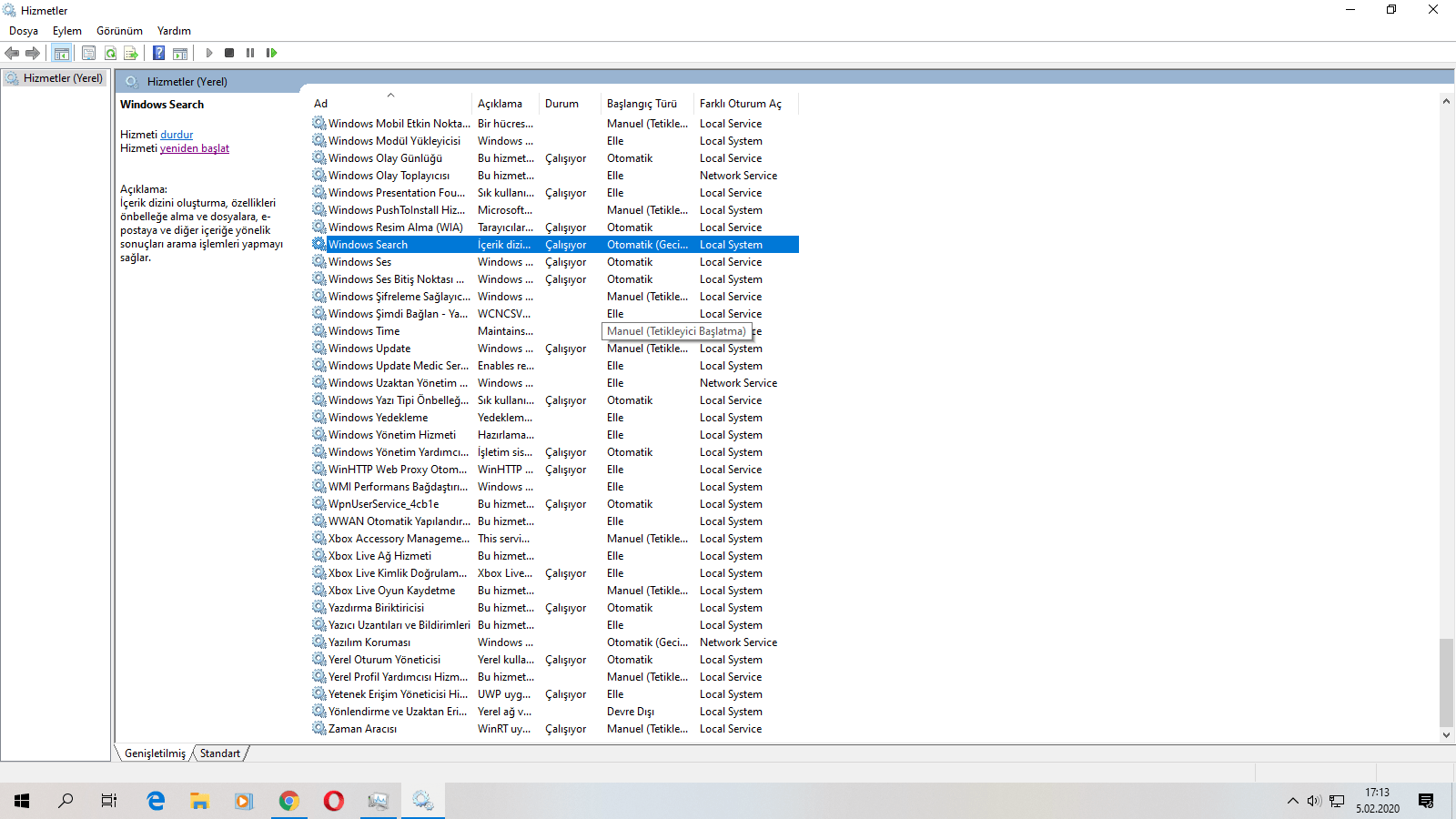The image size is (1456, 819).
Task: Click scroll down arrow of services list
Action: (1446, 735)
